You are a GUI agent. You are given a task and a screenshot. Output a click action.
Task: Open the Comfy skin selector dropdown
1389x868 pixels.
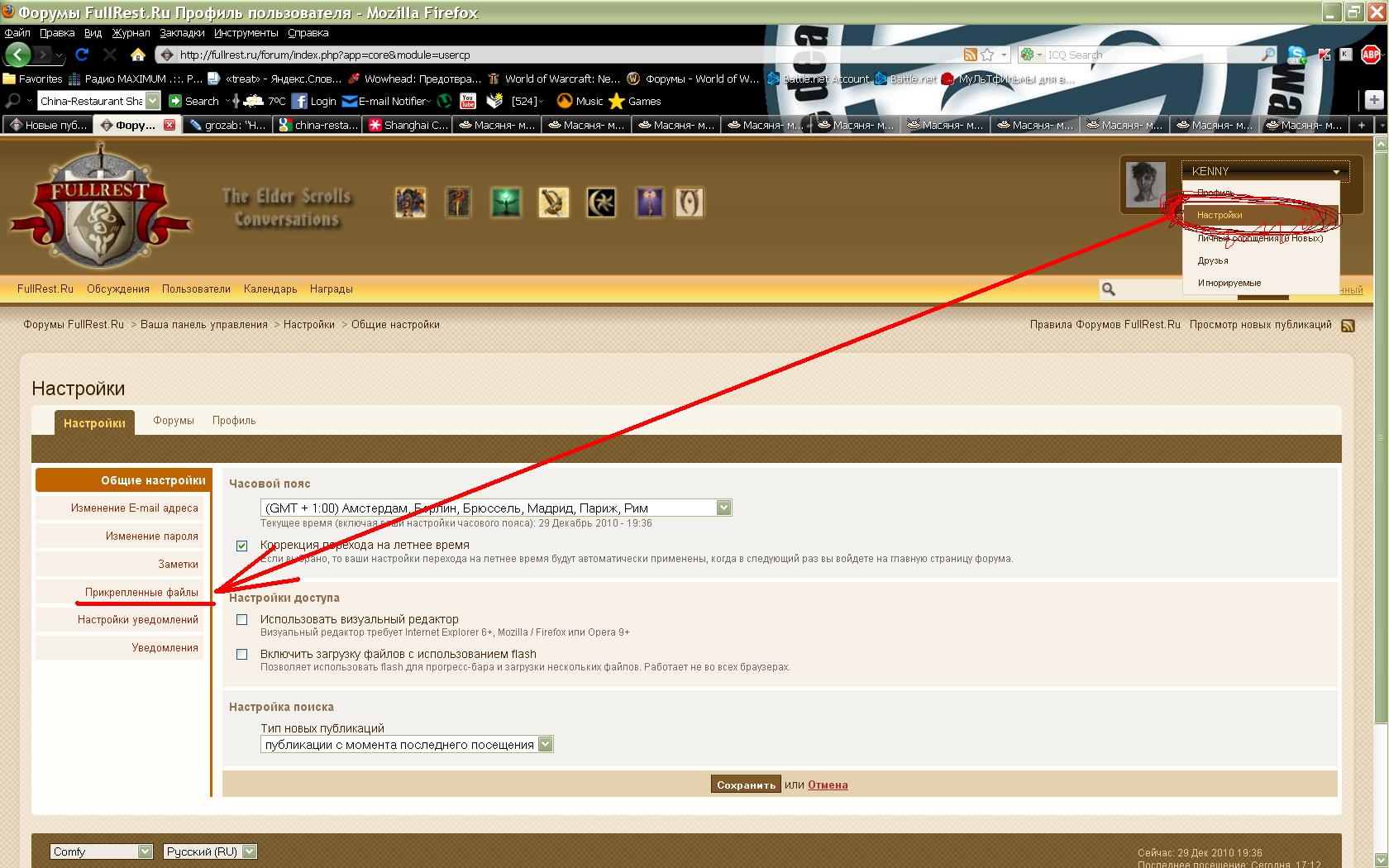tap(145, 851)
